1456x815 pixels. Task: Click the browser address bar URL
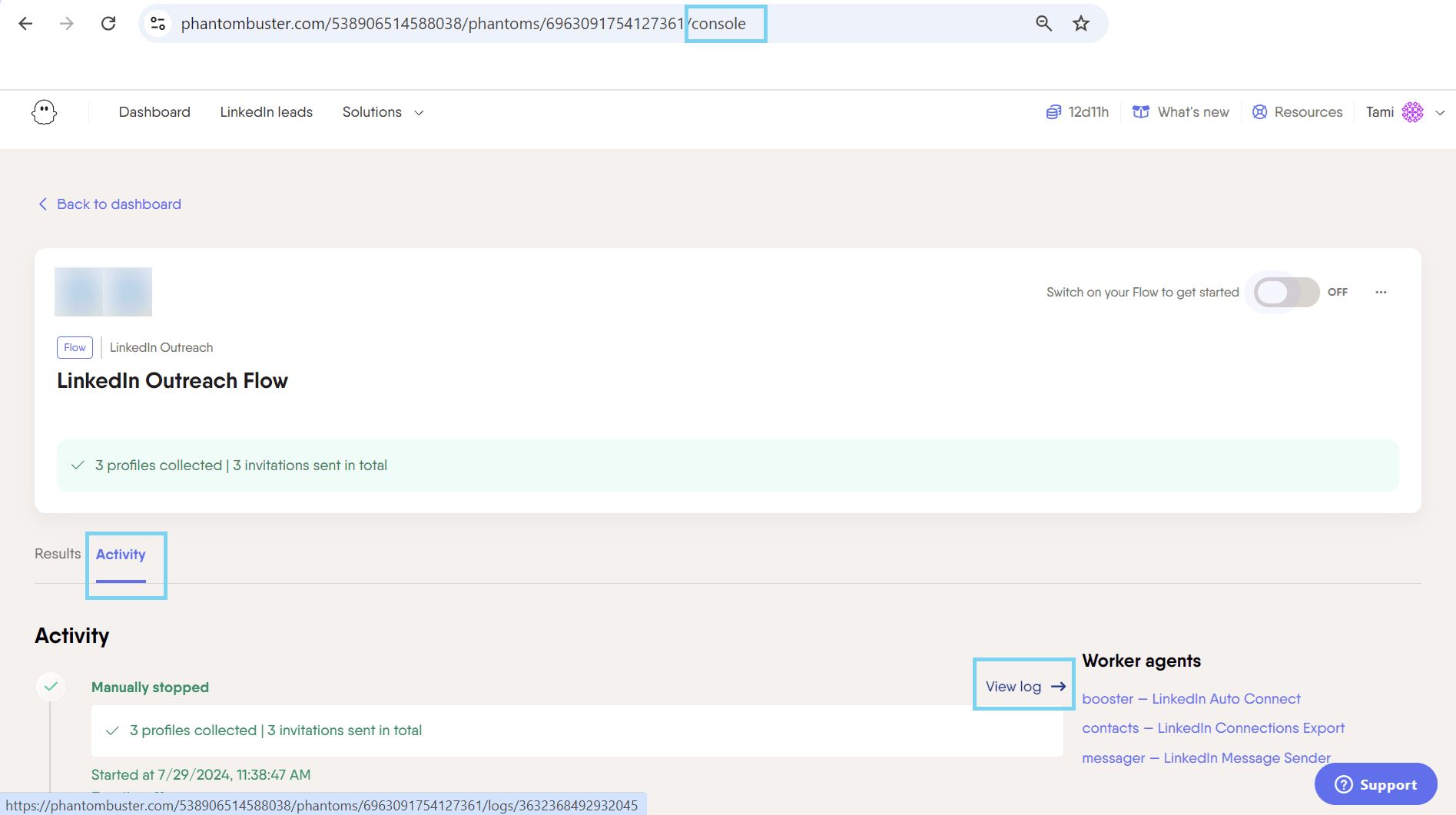tap(463, 23)
